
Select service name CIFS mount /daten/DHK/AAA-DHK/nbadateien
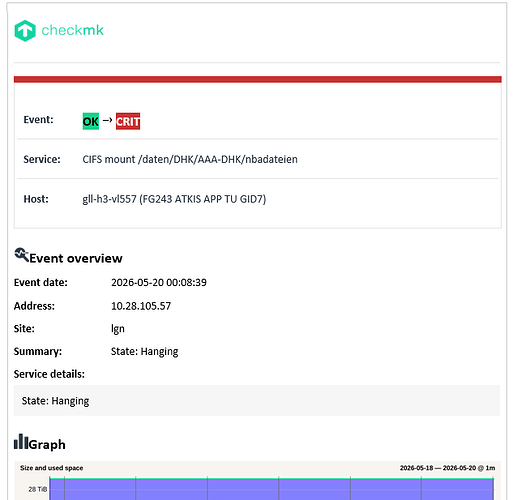190,159
